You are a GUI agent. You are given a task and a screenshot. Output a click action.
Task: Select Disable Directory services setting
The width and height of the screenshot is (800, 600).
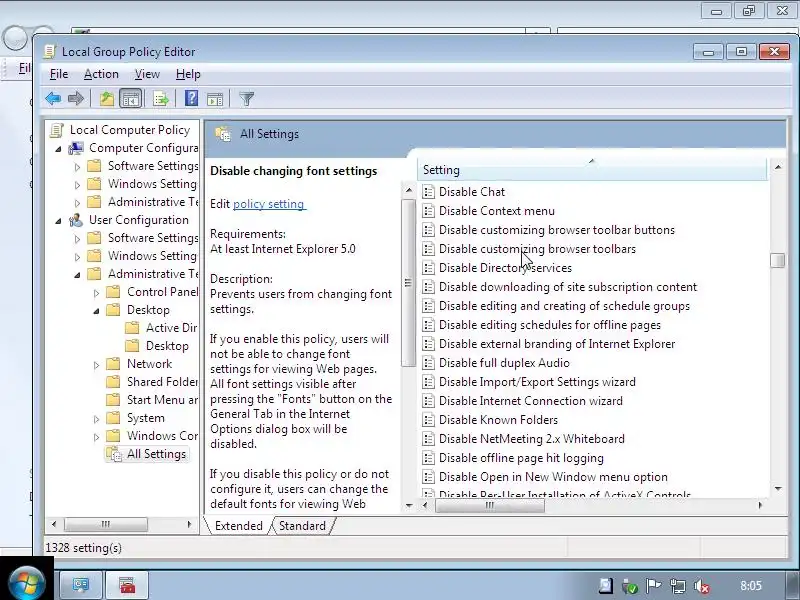[505, 268]
